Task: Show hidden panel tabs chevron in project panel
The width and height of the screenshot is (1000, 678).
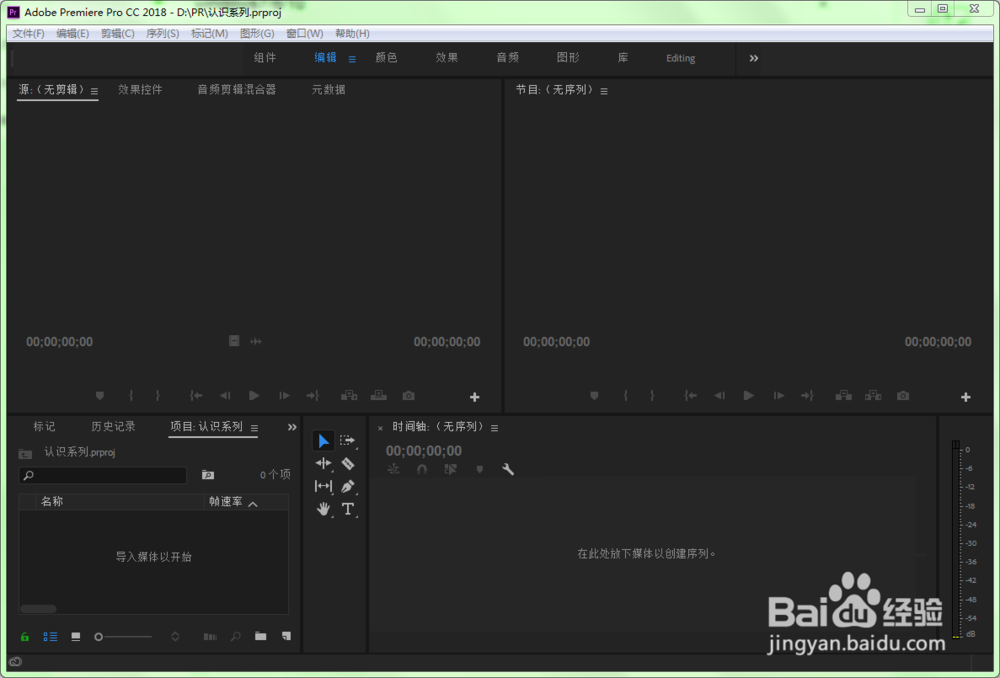Action: tap(292, 427)
